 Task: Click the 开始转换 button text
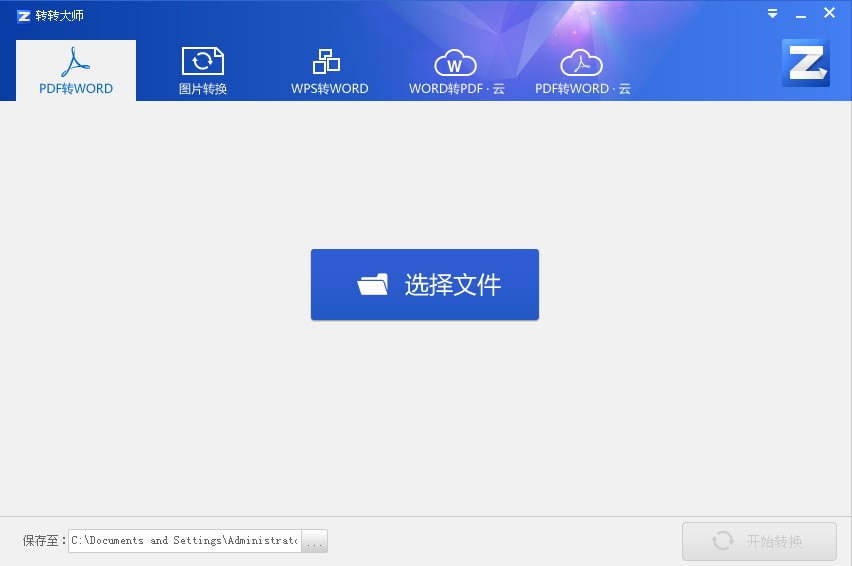coord(774,541)
